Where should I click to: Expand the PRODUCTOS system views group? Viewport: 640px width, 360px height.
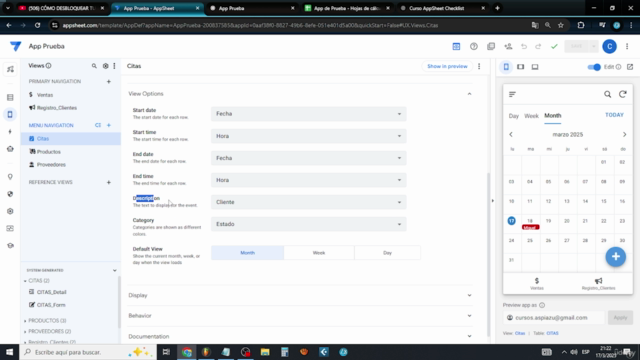pyautogui.click(x=25, y=320)
